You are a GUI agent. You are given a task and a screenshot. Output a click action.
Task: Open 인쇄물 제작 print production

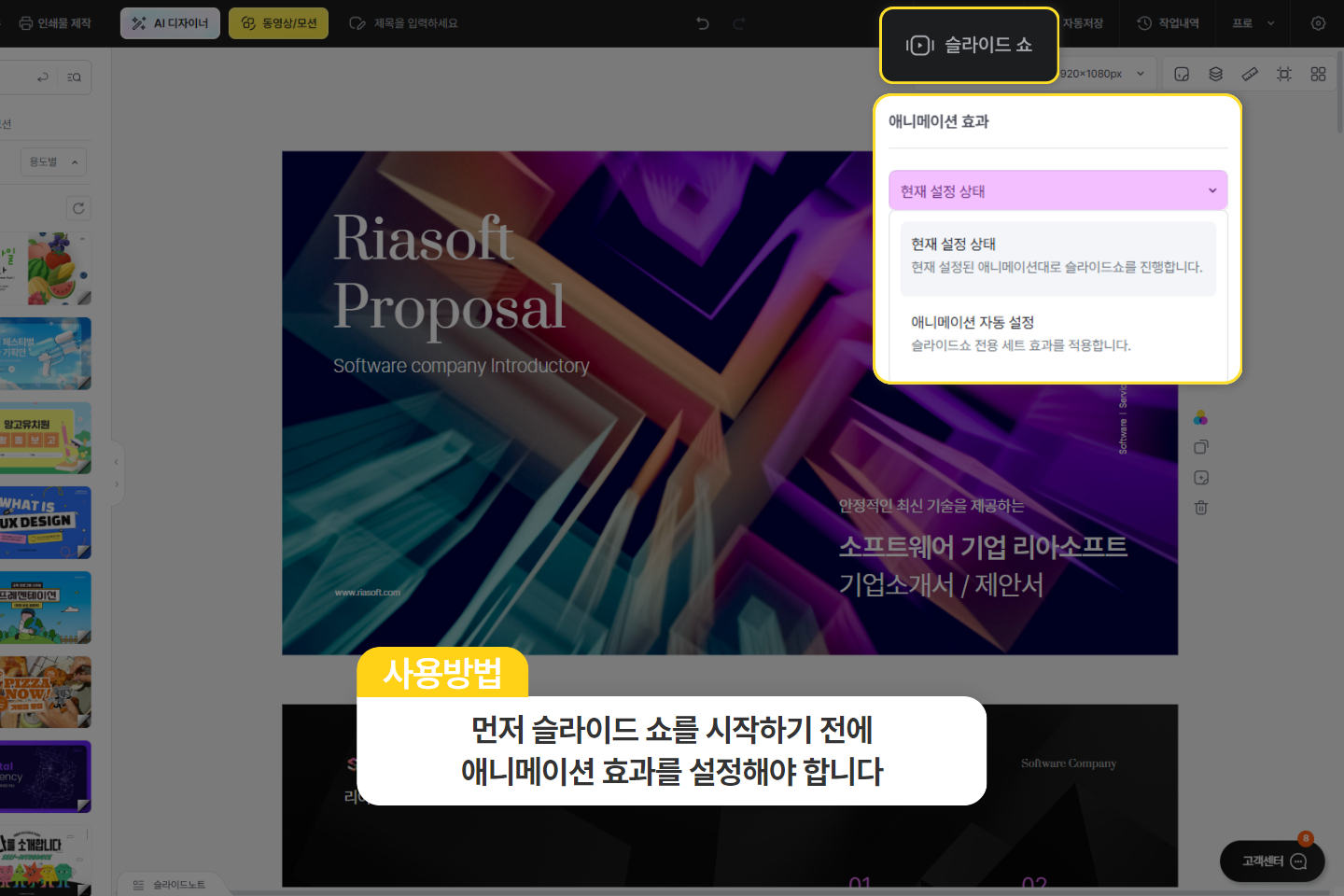click(54, 23)
